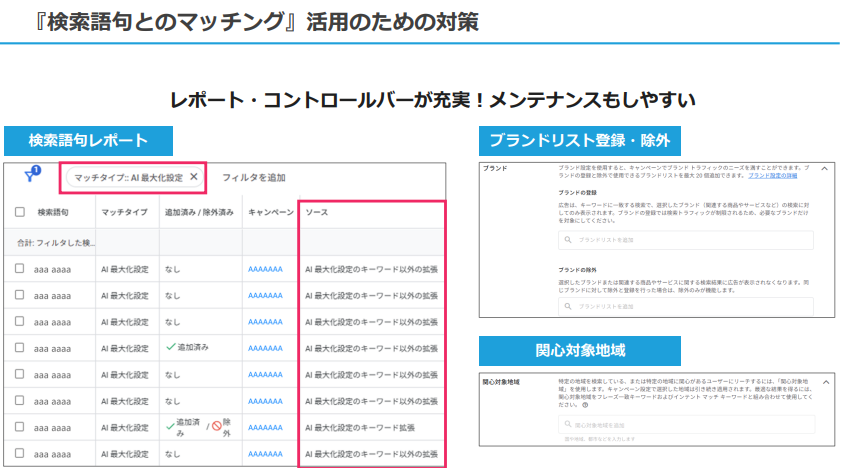Open the help icon in 関心対象地域 description
The image size is (853, 468).
click(585, 405)
